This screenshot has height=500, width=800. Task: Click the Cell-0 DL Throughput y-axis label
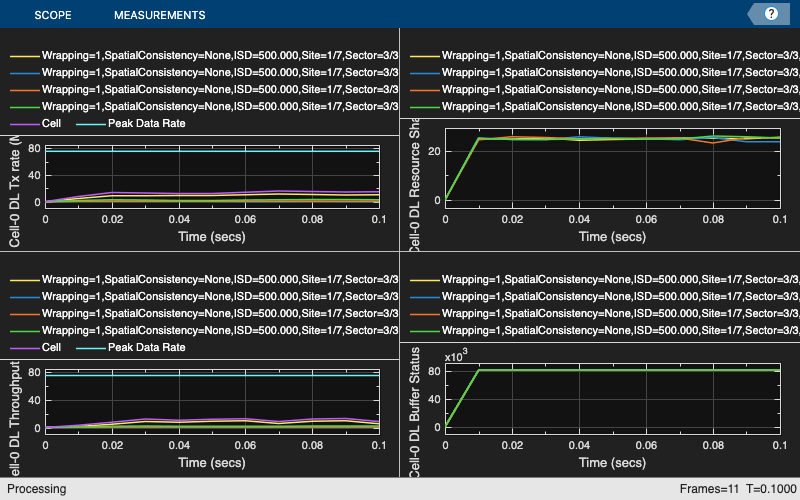coord(14,418)
